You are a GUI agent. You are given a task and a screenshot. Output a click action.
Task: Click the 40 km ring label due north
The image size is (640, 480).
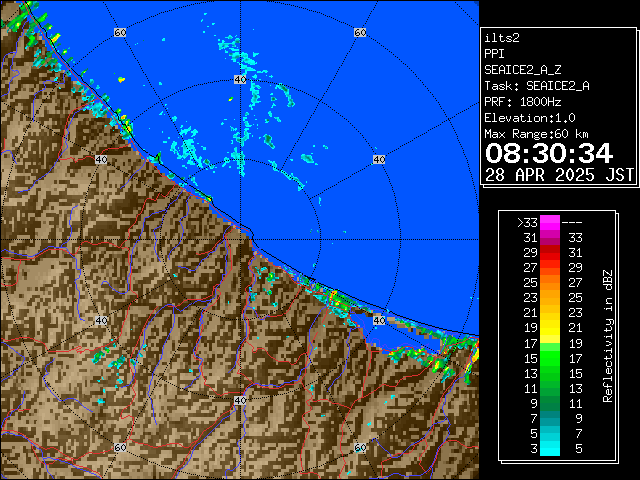(240, 80)
